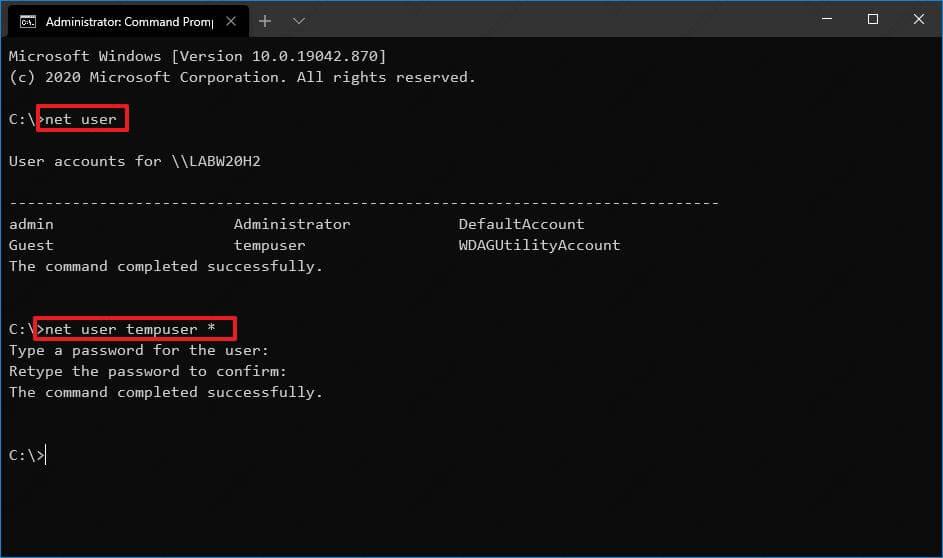Maximize the terminal window

[872, 19]
